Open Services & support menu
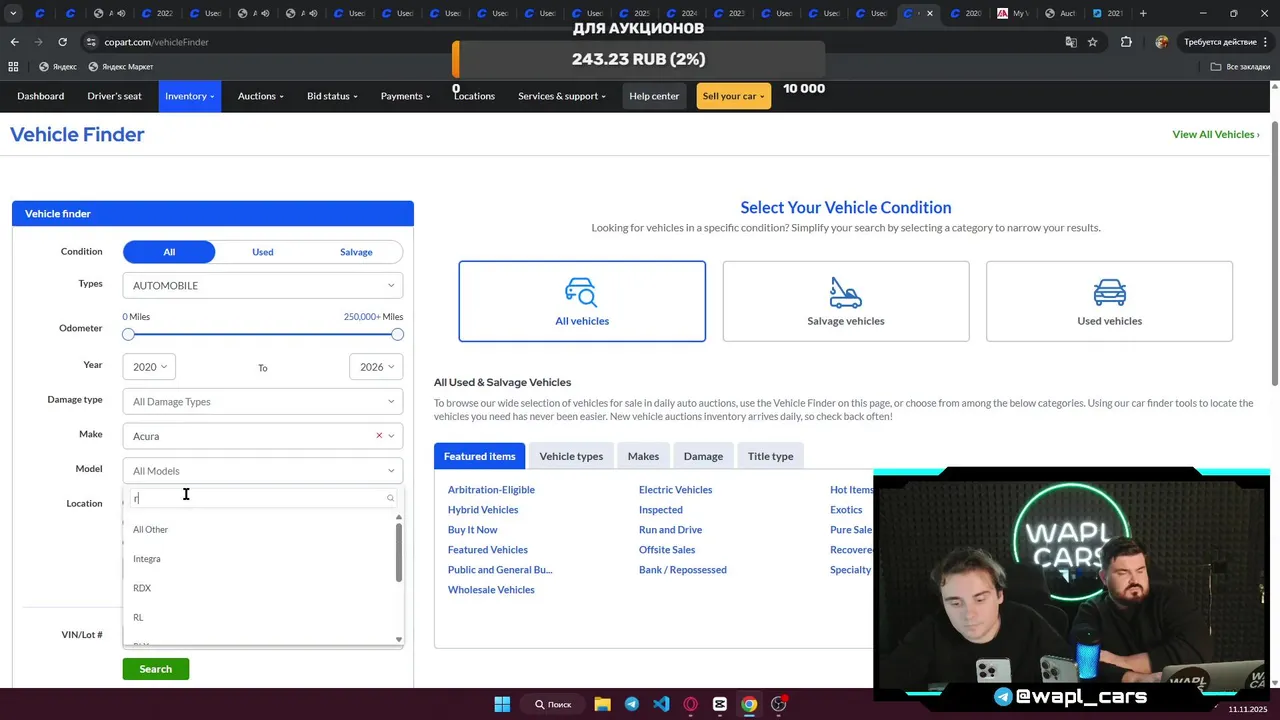Image resolution: width=1280 pixels, height=720 pixels. 562,96
